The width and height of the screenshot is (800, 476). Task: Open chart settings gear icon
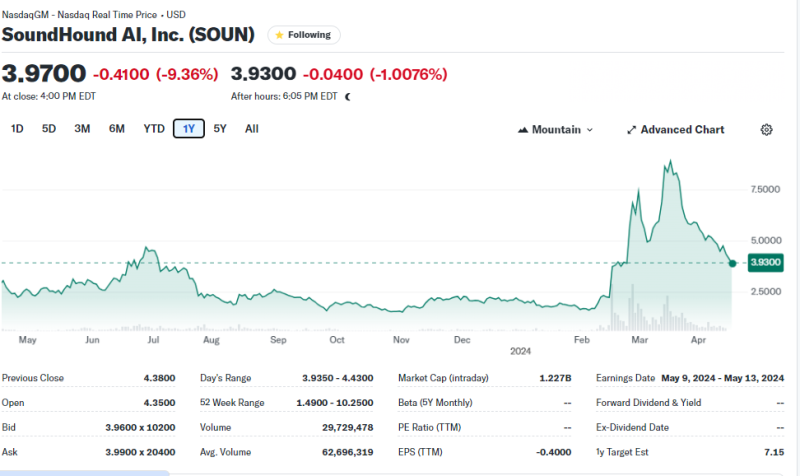click(x=766, y=130)
